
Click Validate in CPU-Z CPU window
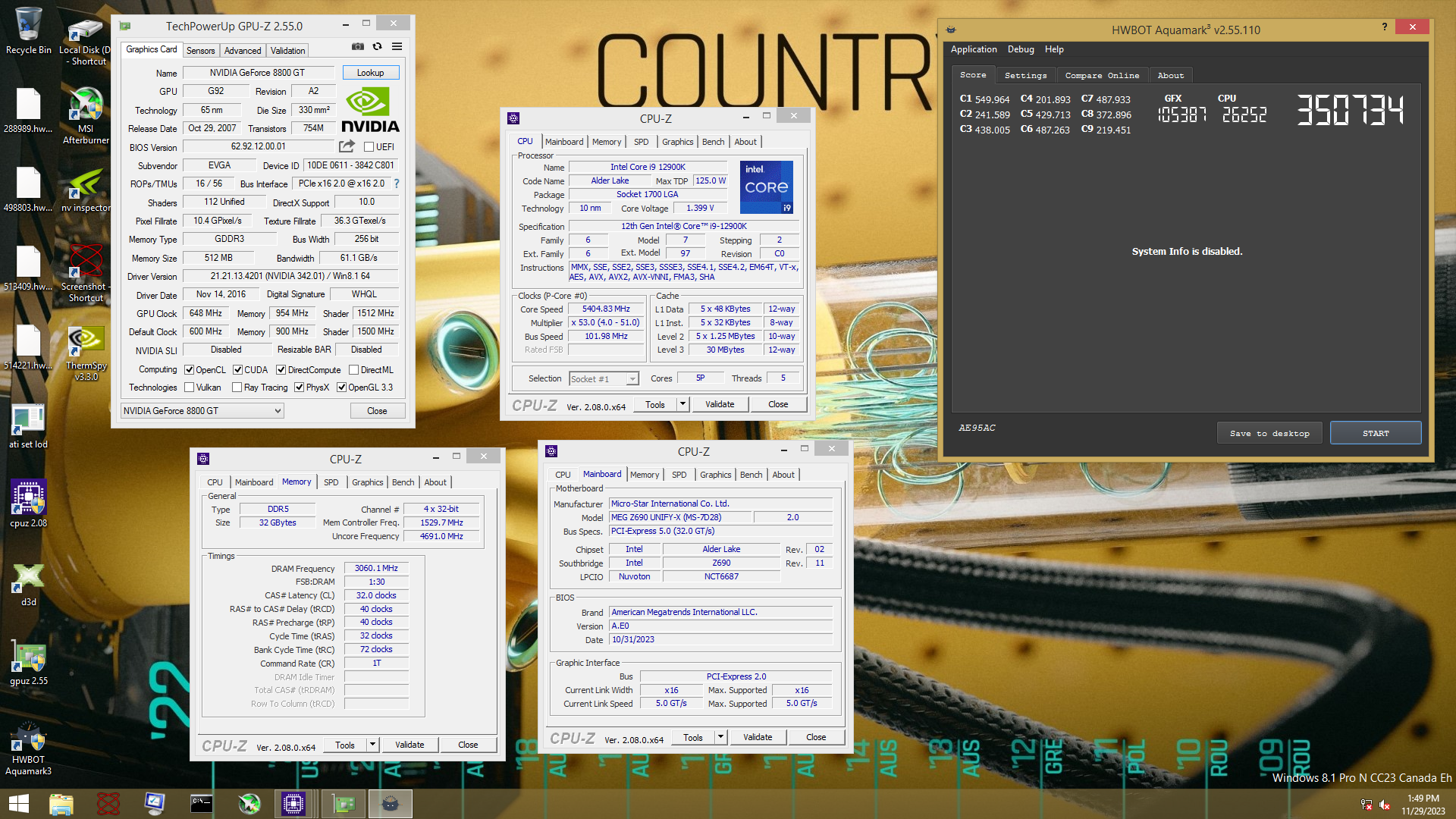point(720,404)
